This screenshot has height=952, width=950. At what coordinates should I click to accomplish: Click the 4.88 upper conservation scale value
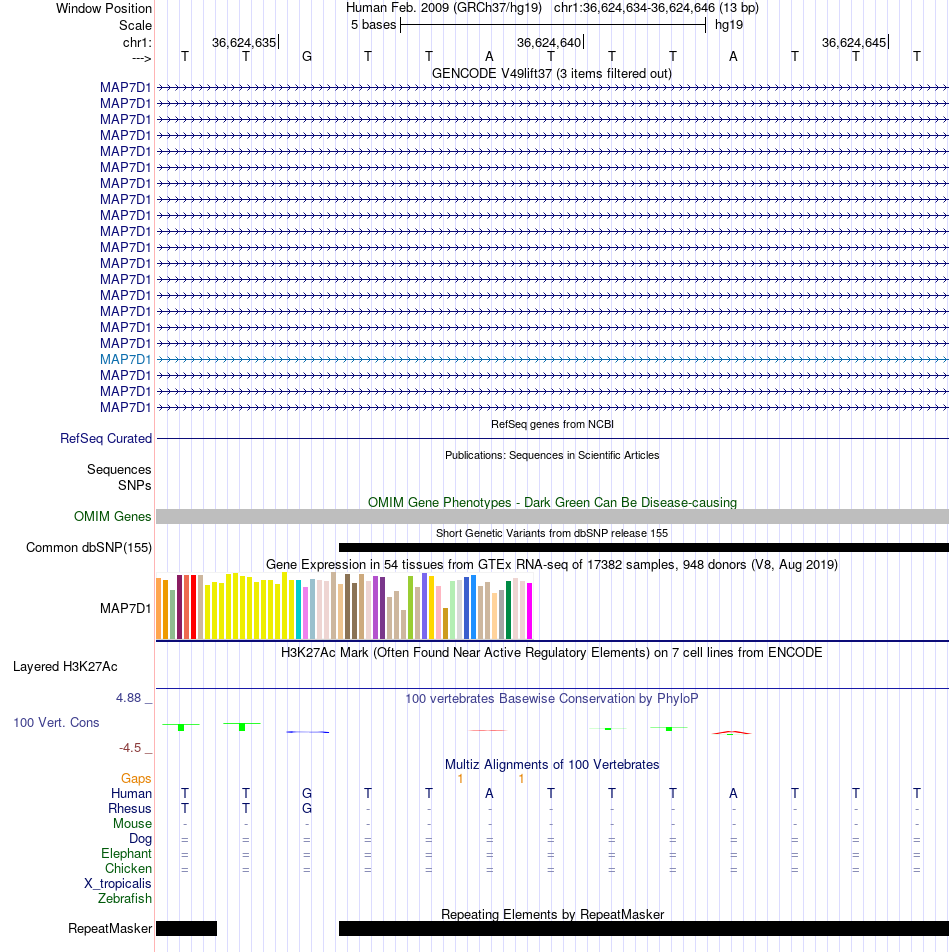coord(128,698)
